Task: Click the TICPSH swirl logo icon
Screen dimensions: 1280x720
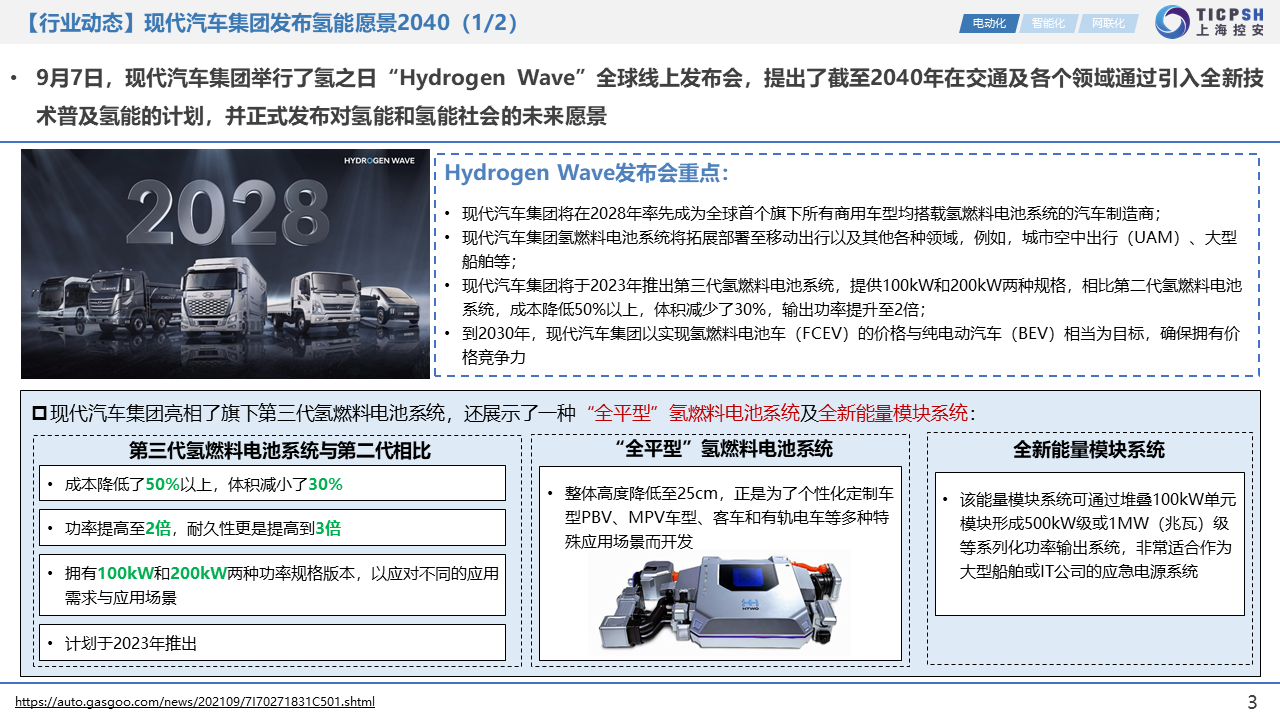Action: 1173,22
